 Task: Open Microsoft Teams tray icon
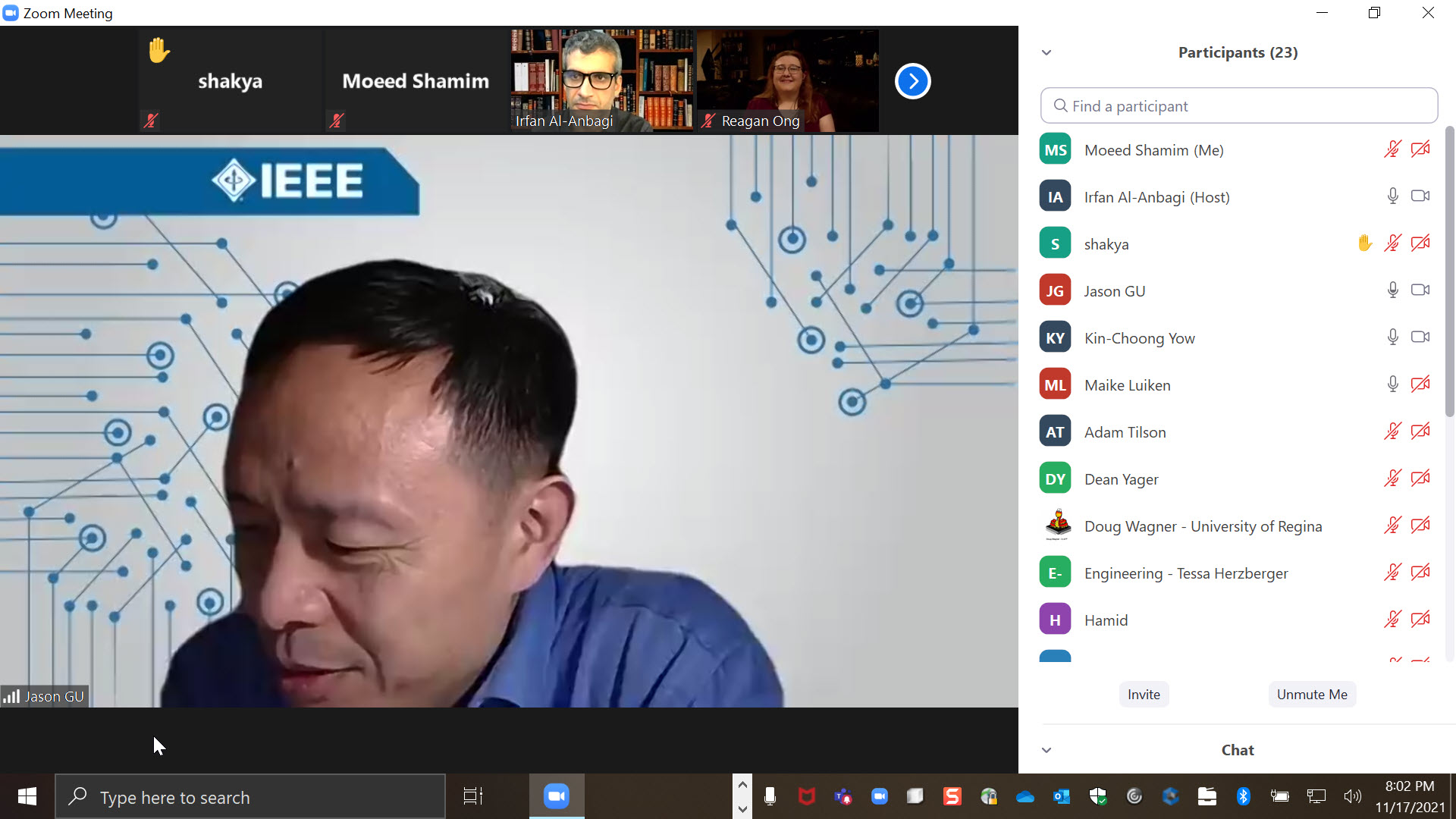843,796
